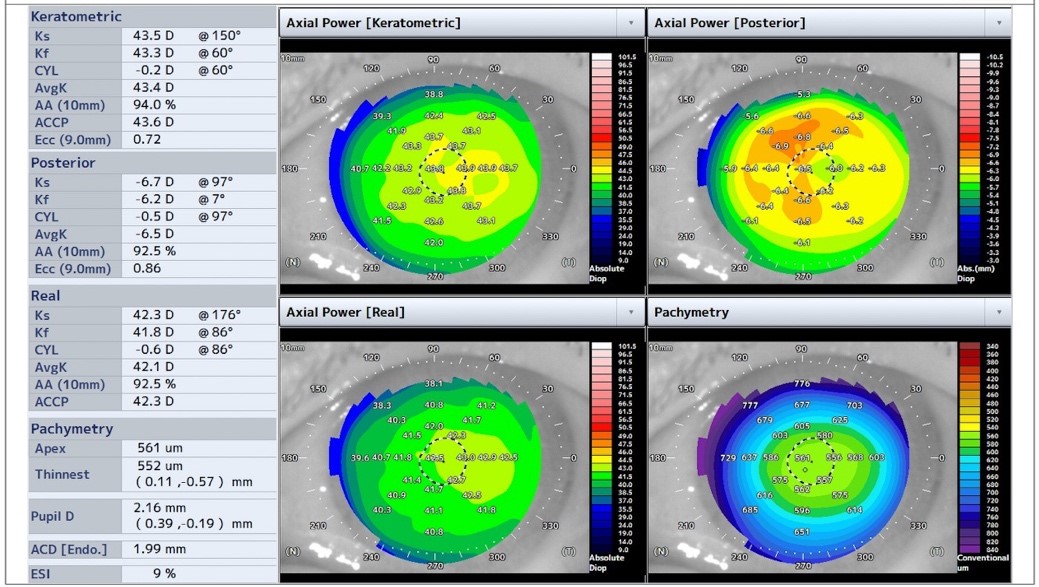
Task: Click the Pachymetry map color scale legend
Action: tap(969, 447)
